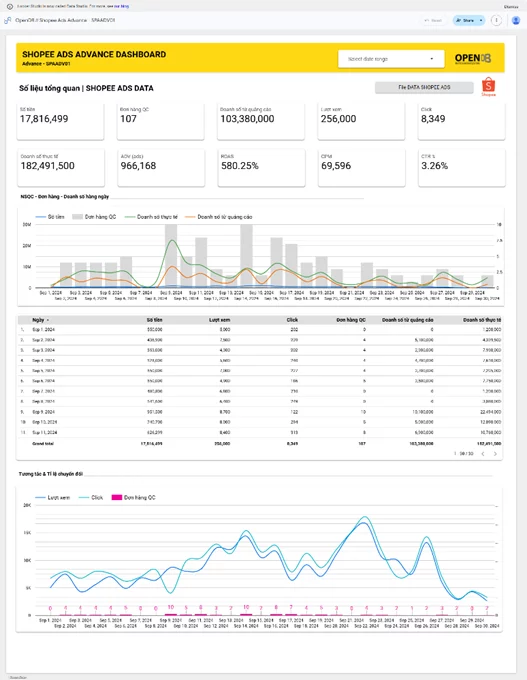Screen dimensions: 527x680
Task: Sort the table by the Ngày column header
Action: (x=38, y=320)
